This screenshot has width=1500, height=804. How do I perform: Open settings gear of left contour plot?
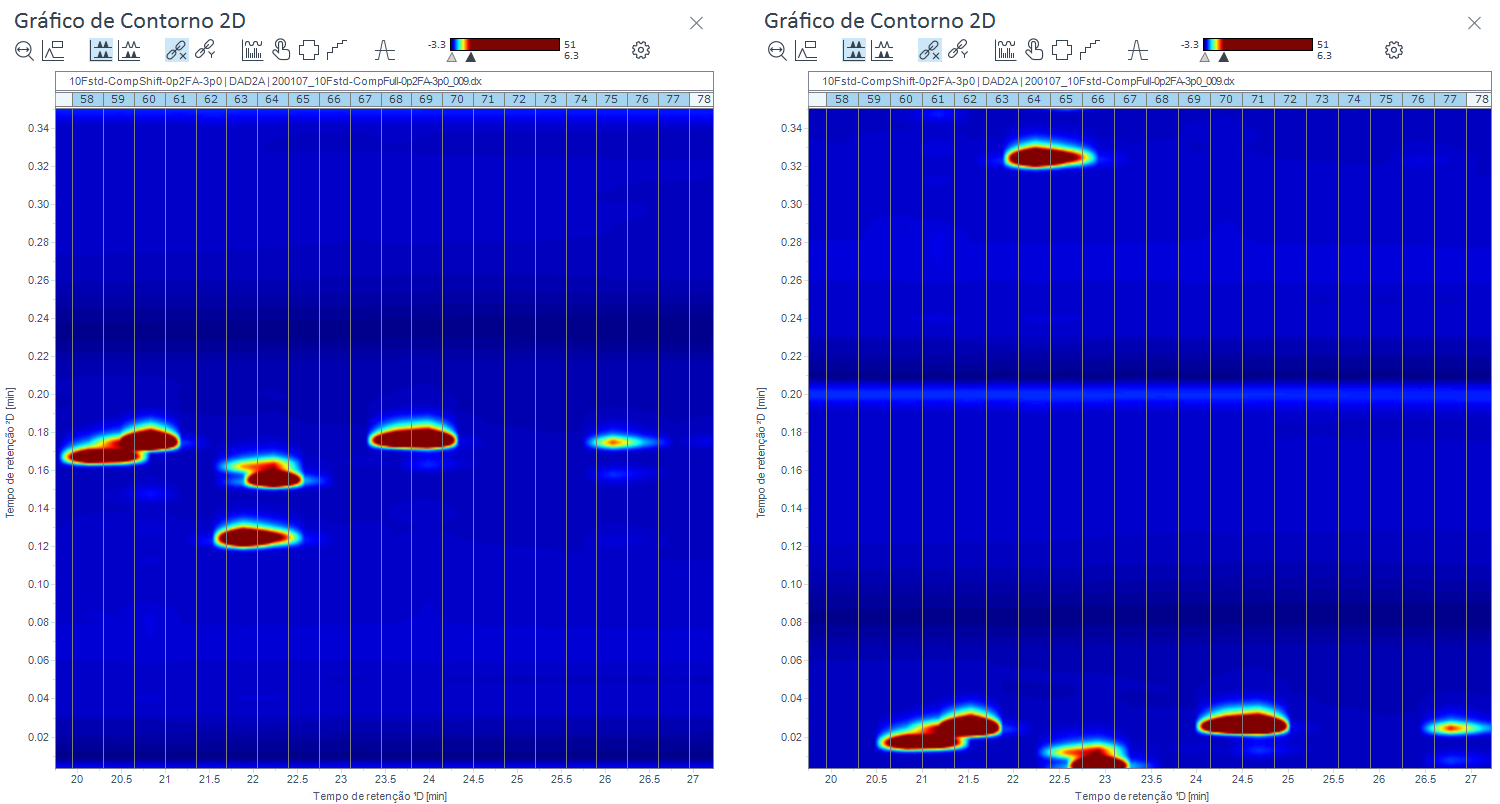641,49
